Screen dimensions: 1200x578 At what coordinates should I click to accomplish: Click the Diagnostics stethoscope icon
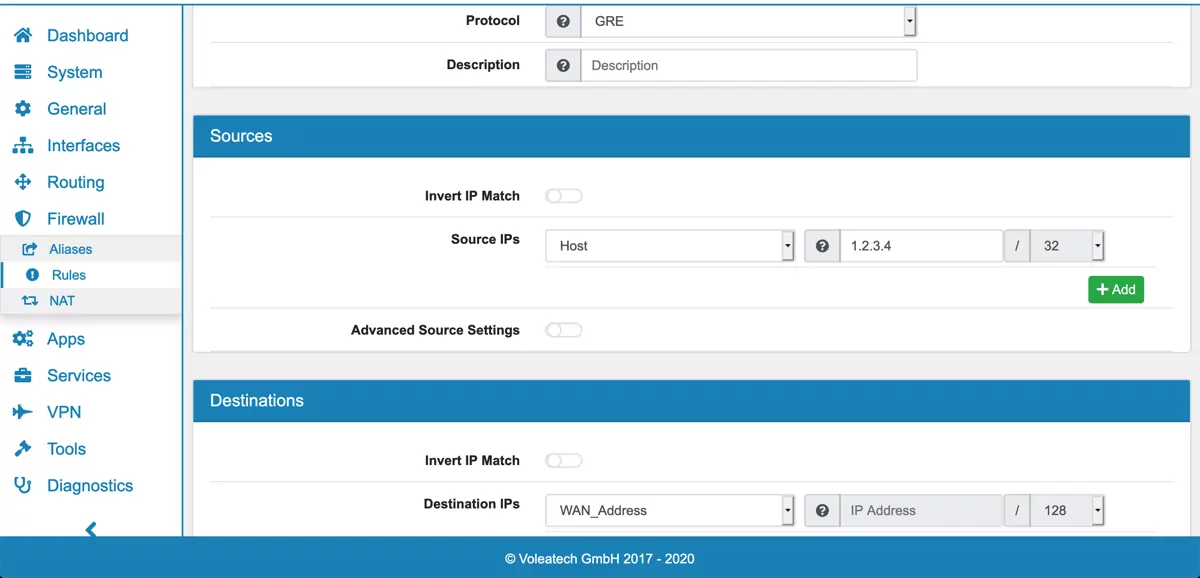pos(22,486)
